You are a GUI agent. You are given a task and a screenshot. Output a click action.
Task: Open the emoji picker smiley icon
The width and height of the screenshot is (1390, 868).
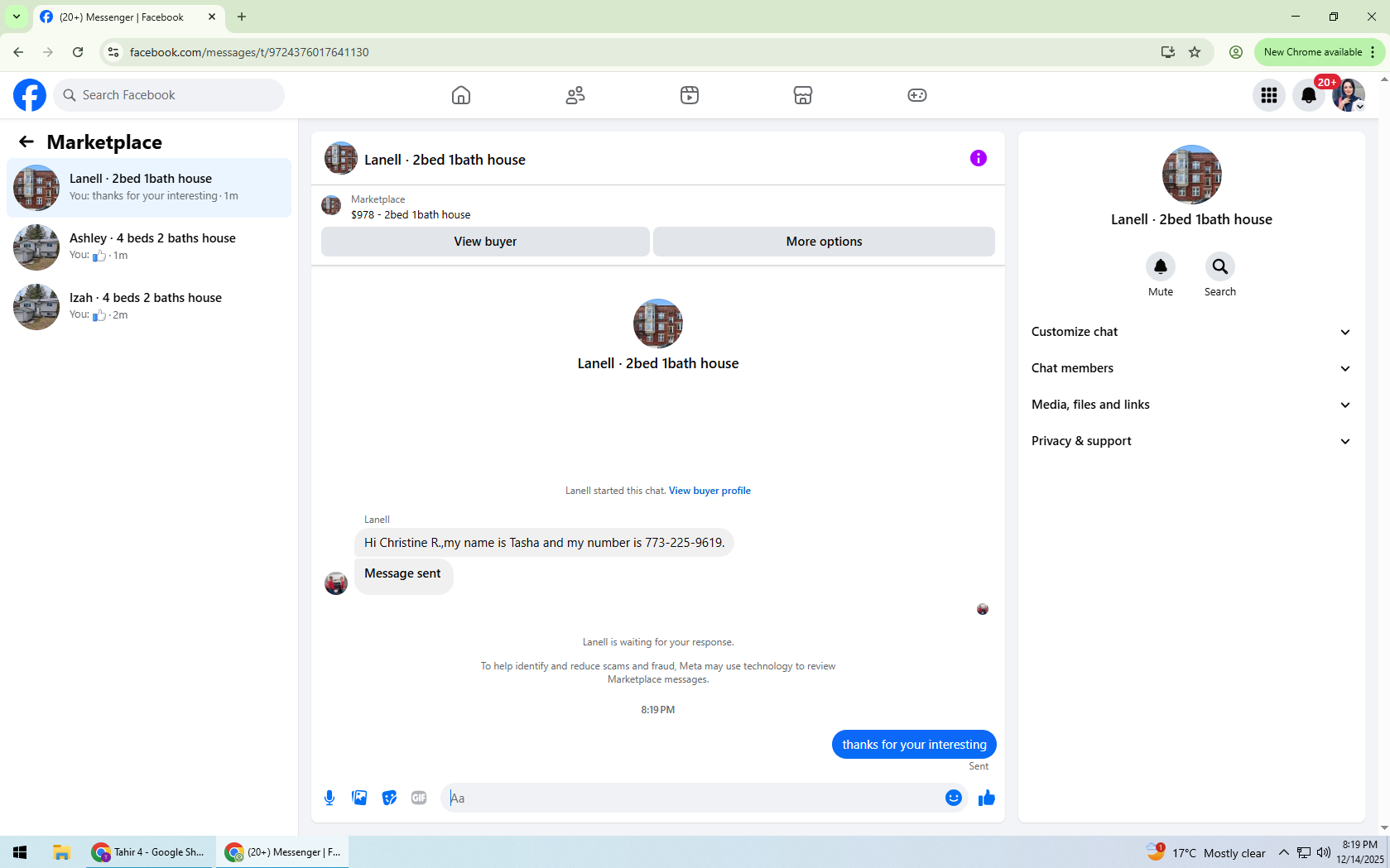tap(954, 798)
